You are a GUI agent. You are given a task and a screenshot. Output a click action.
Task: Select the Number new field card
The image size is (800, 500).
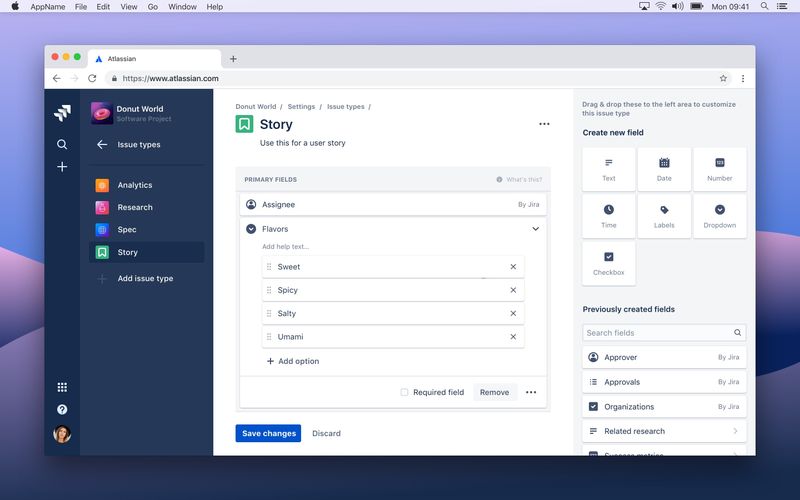point(720,169)
